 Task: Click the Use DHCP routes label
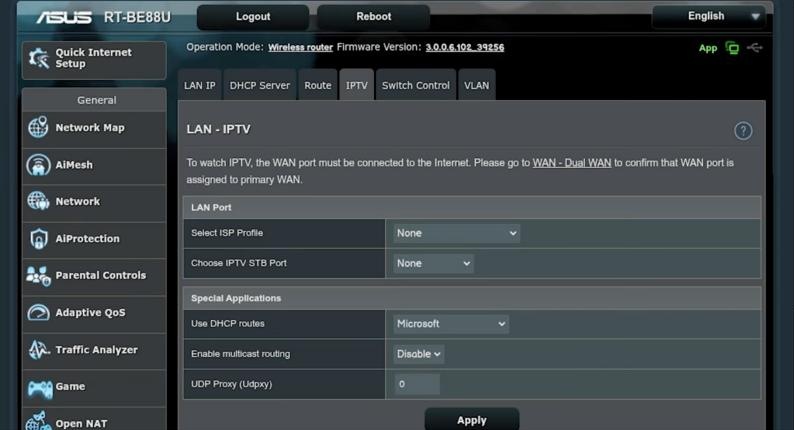point(227,324)
